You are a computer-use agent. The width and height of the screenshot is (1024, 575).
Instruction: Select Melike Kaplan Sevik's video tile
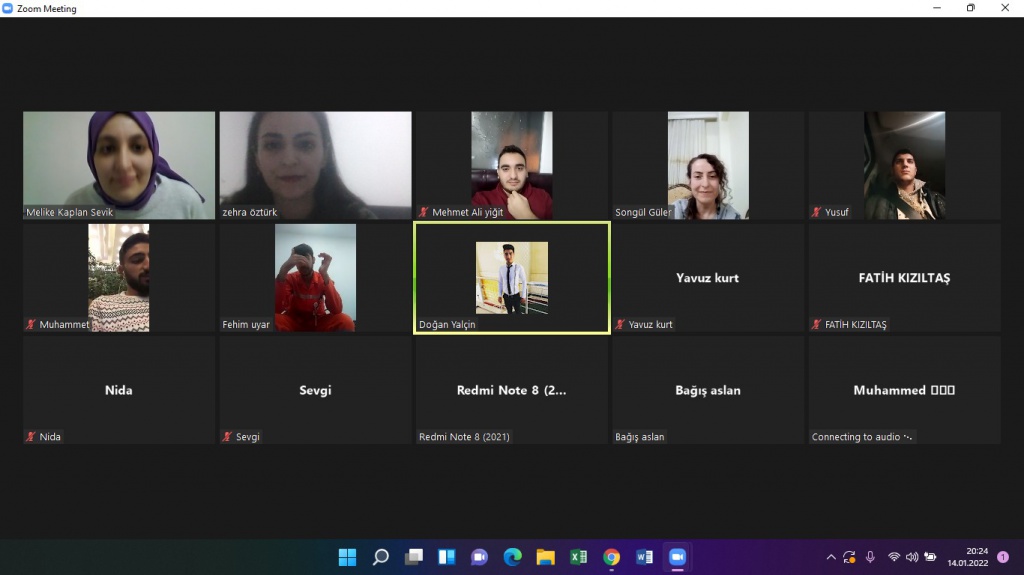tap(119, 165)
